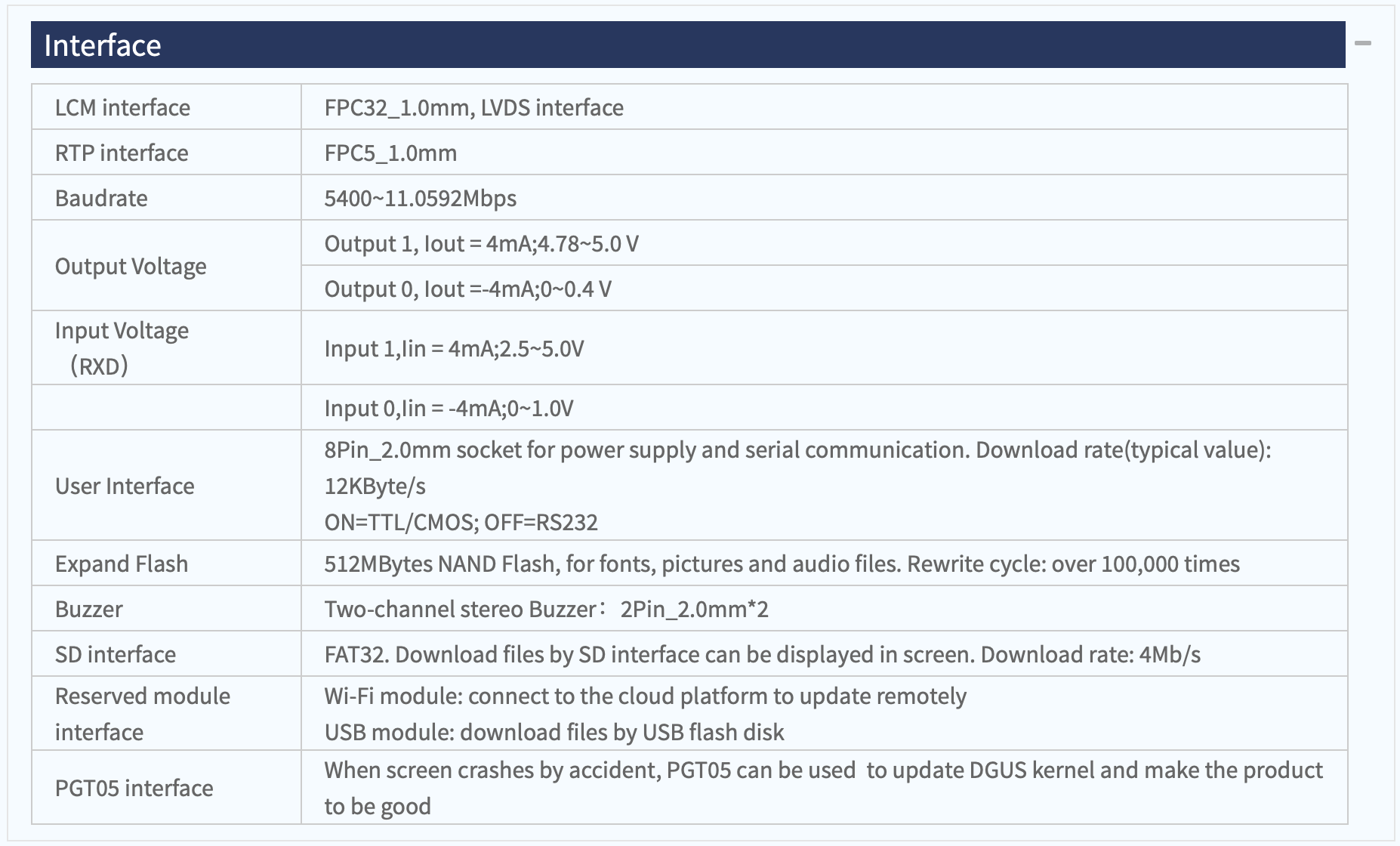Image resolution: width=1400 pixels, height=846 pixels.
Task: Click the Wi-Fi module description line
Action: pos(646,696)
